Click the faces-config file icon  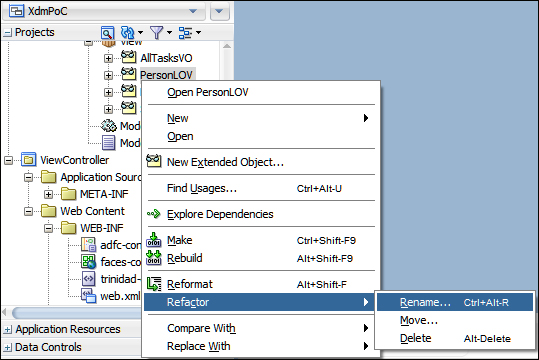88,262
